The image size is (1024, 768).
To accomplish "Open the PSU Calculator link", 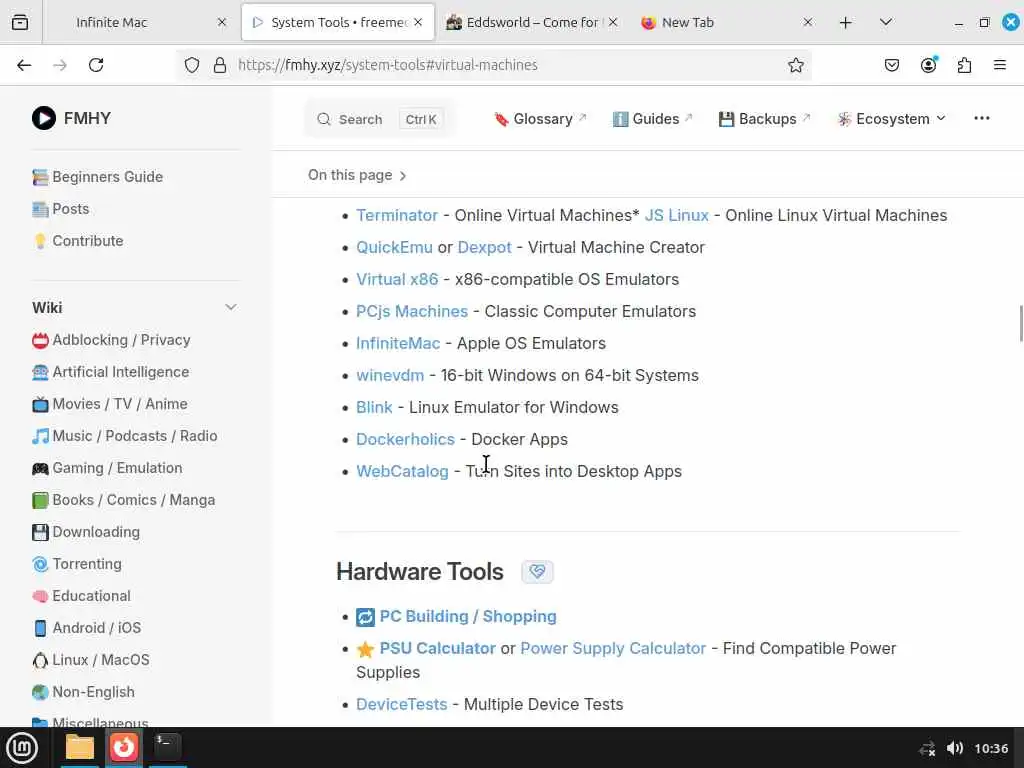I will (438, 648).
